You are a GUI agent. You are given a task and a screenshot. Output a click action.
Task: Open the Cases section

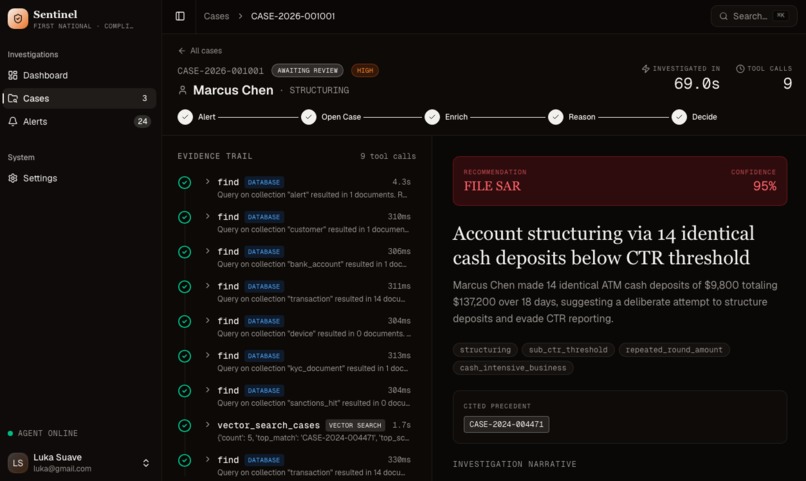click(x=79, y=98)
